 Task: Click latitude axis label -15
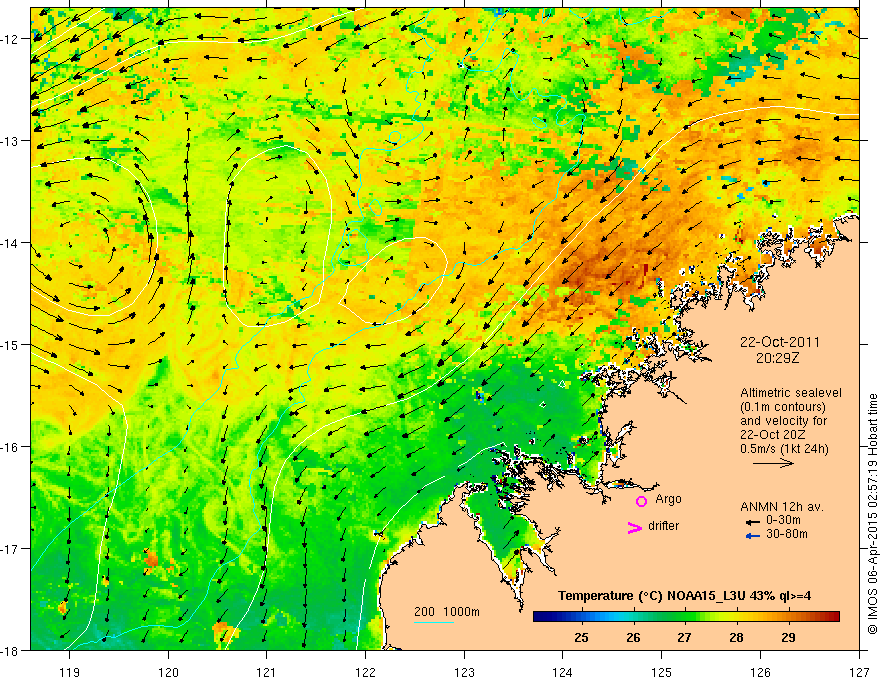pos(11,344)
